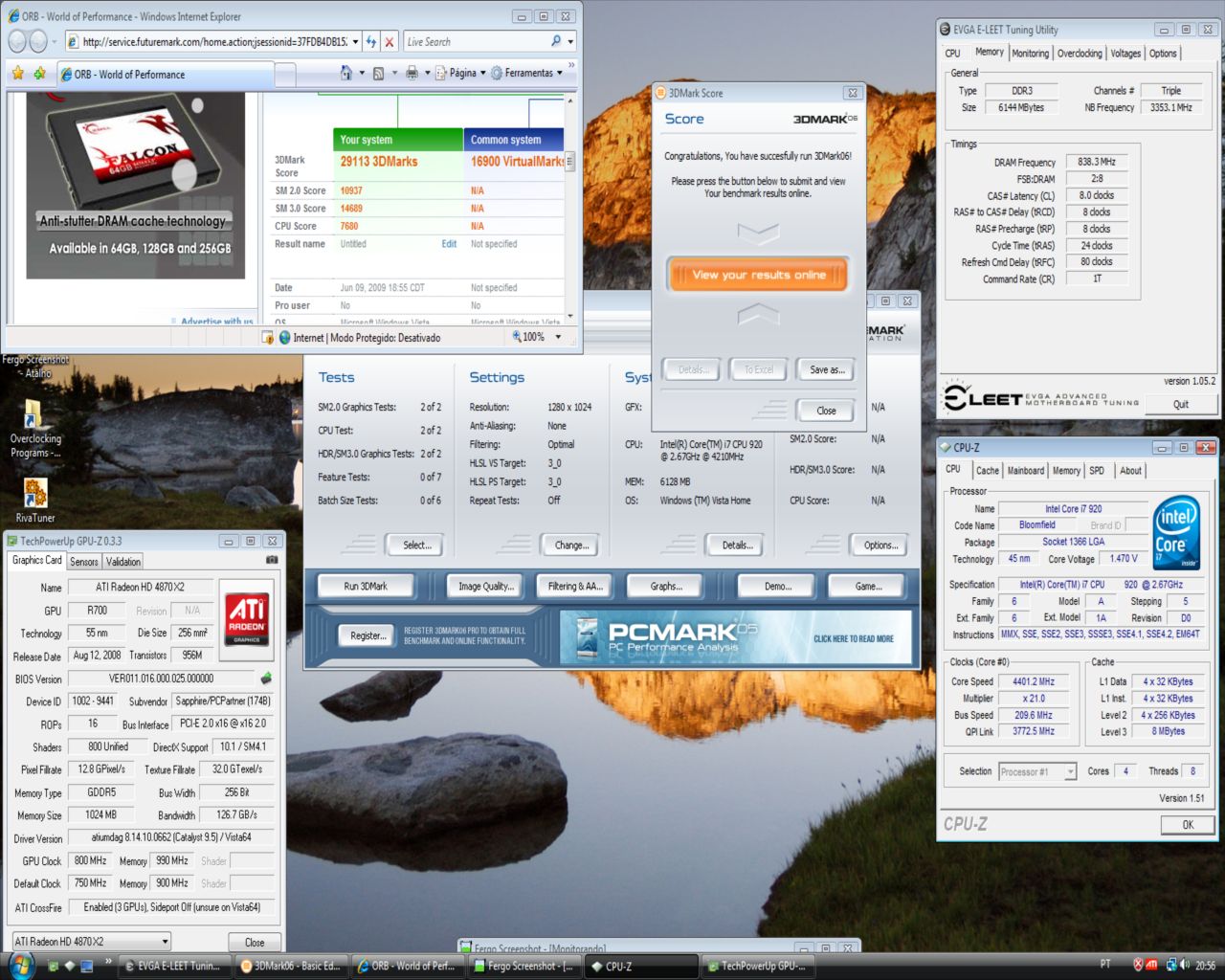Image resolution: width=1225 pixels, height=980 pixels.
Task: Open the Ferramentas menu dropdown
Action: [x=527, y=73]
